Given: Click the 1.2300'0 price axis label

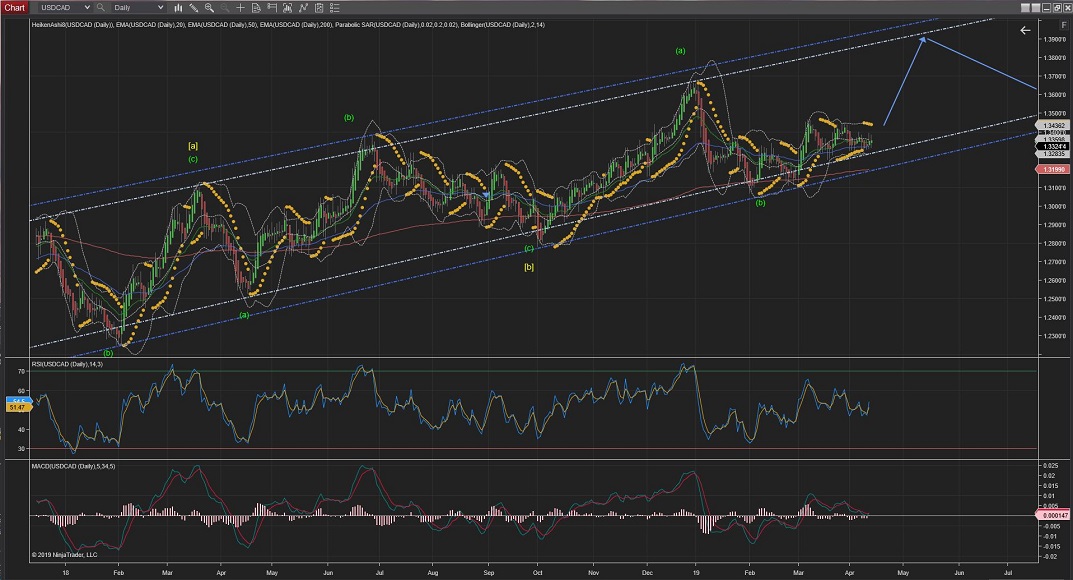Looking at the screenshot, I should (x=1055, y=336).
